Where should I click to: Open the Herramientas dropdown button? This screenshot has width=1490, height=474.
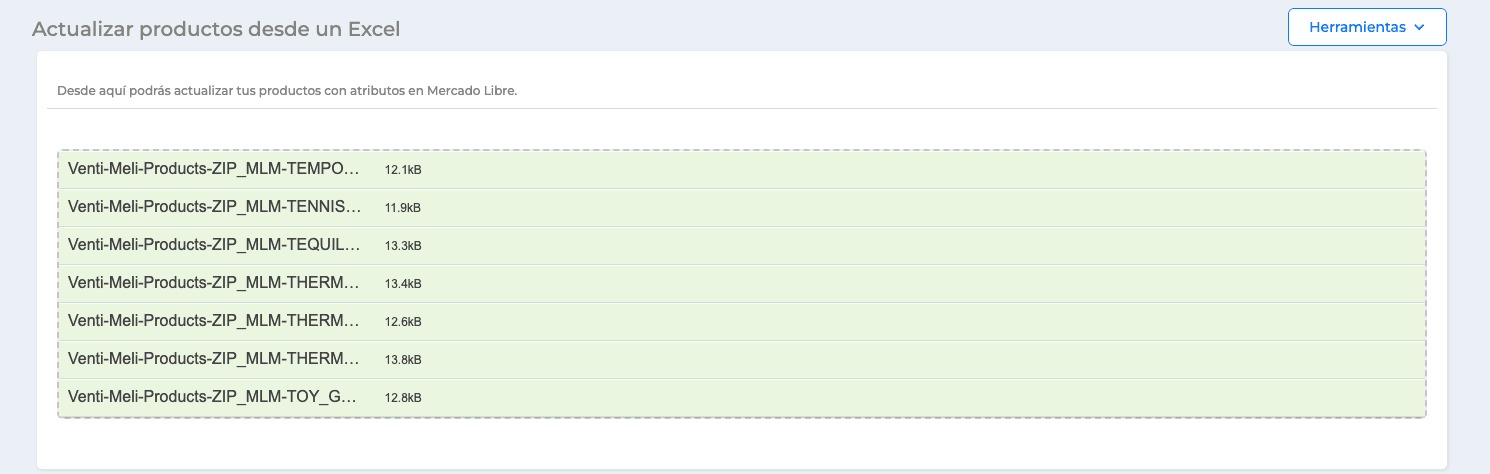click(1367, 27)
